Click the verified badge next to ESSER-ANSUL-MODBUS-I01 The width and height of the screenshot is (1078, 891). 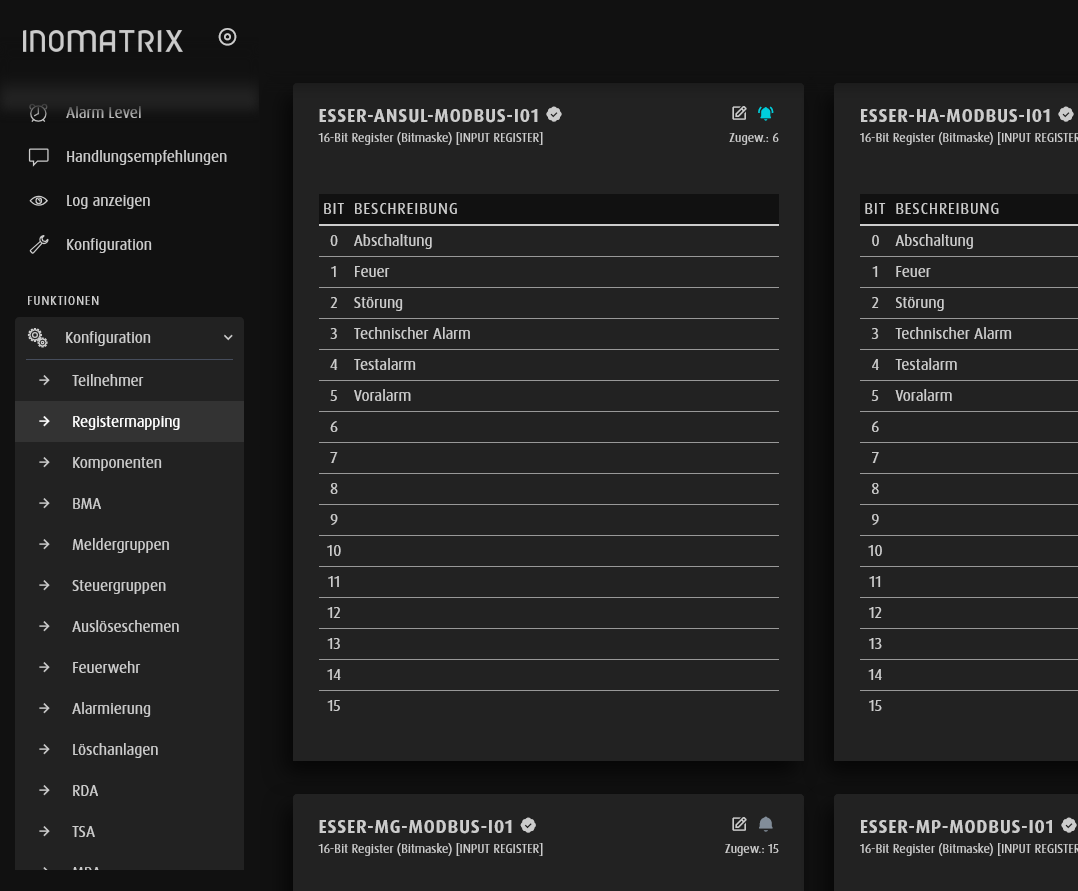554,115
